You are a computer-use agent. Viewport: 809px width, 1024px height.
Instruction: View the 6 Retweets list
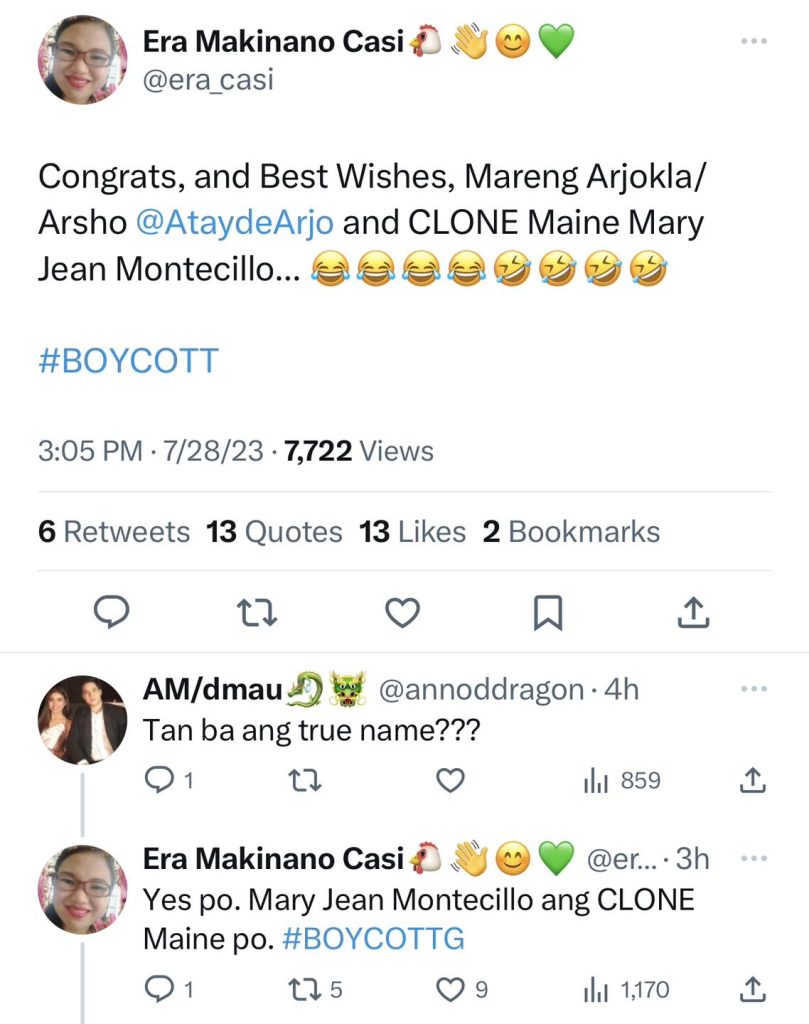coord(114,532)
